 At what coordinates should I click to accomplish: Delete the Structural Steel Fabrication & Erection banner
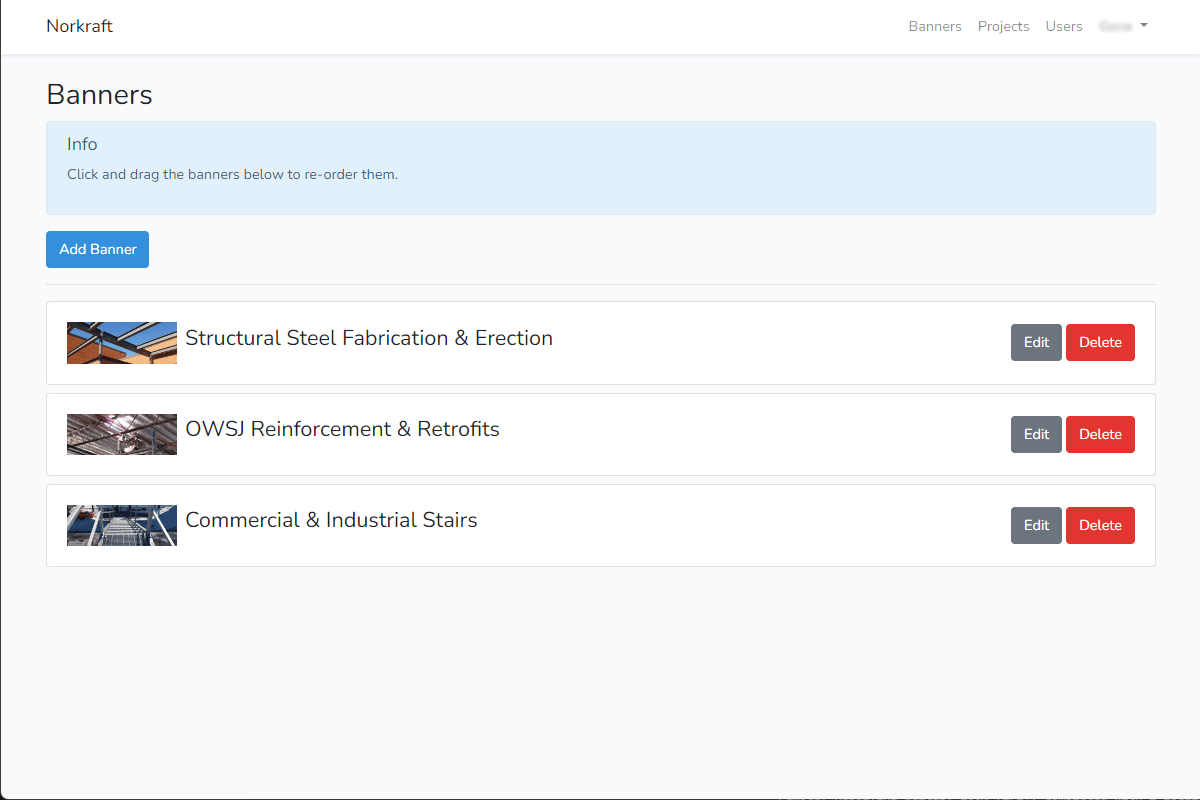[1099, 342]
